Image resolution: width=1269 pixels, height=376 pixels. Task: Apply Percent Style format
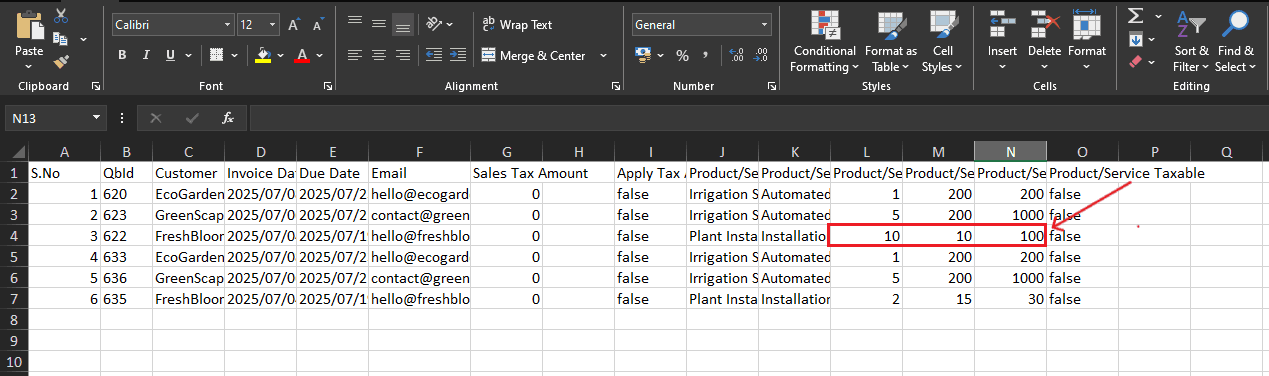(682, 55)
